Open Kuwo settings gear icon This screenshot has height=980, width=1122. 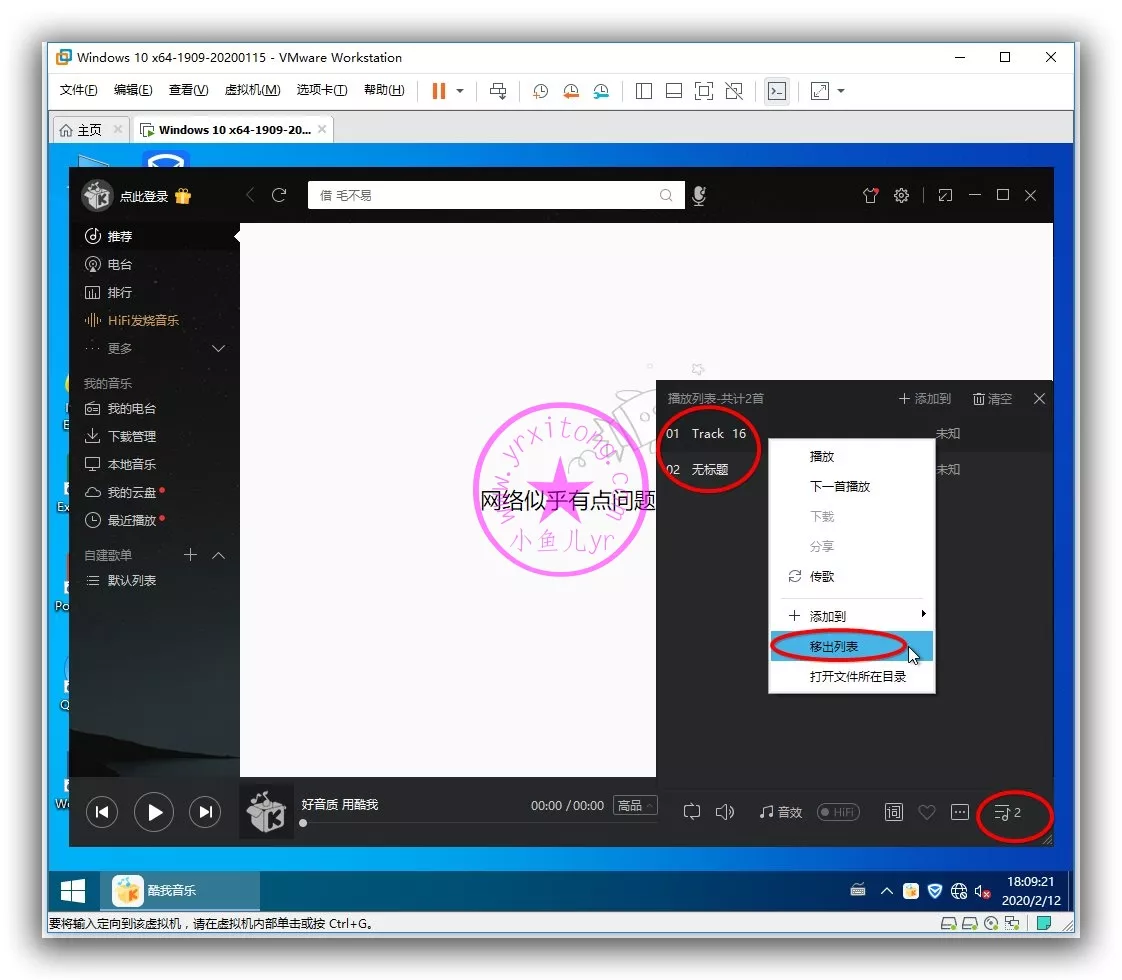901,196
